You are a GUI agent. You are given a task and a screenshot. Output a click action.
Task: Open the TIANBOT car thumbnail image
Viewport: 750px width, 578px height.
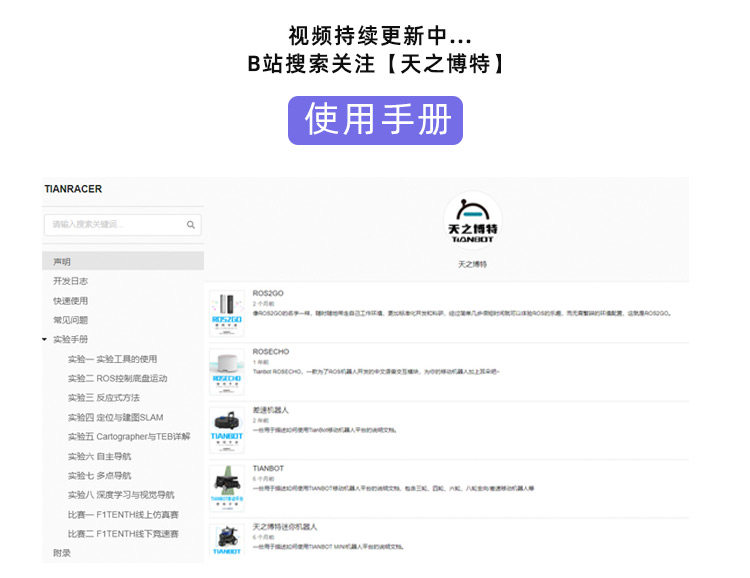coord(227,489)
